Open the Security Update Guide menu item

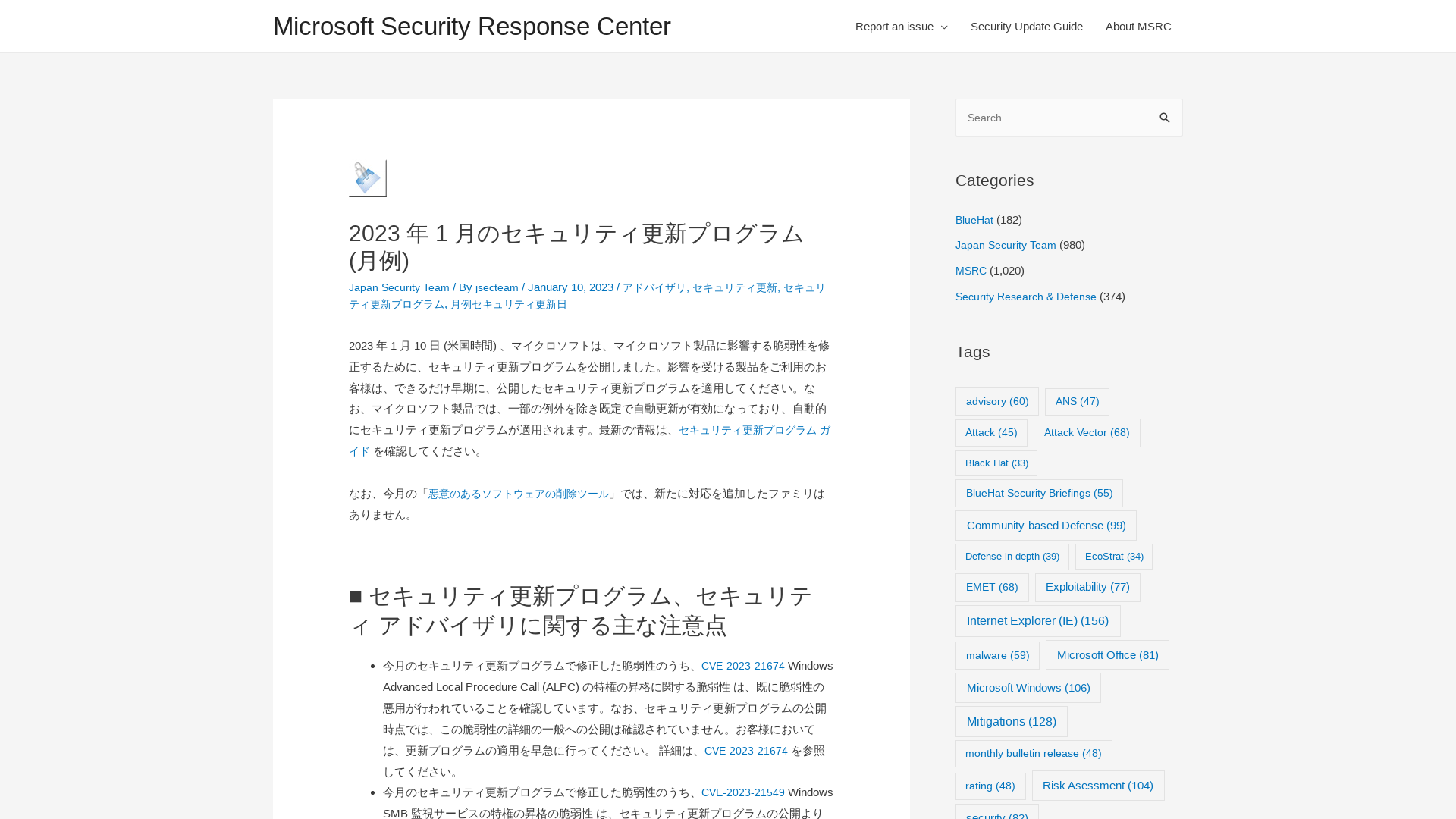[1027, 26]
